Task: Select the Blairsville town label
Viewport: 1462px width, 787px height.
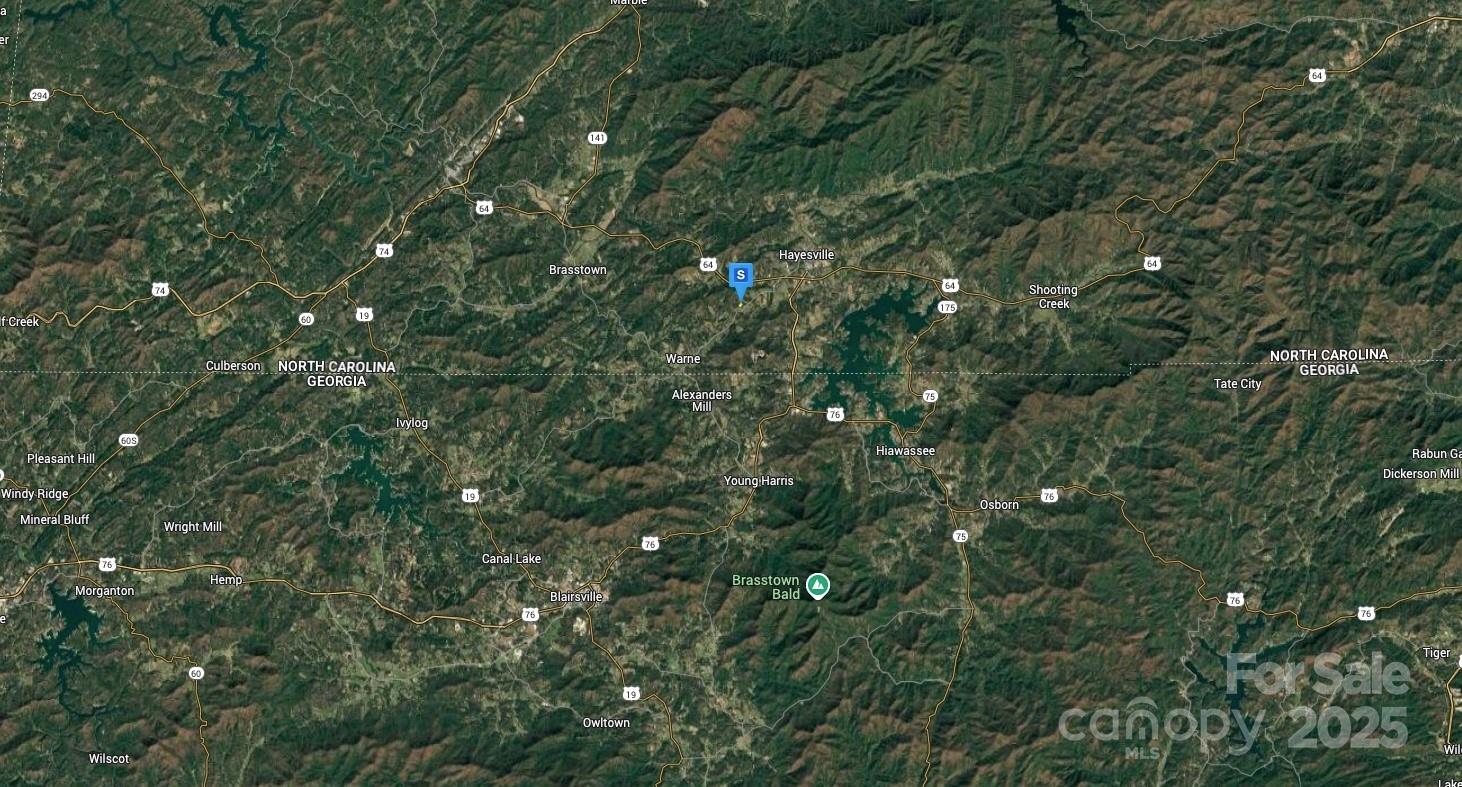Action: [576, 597]
